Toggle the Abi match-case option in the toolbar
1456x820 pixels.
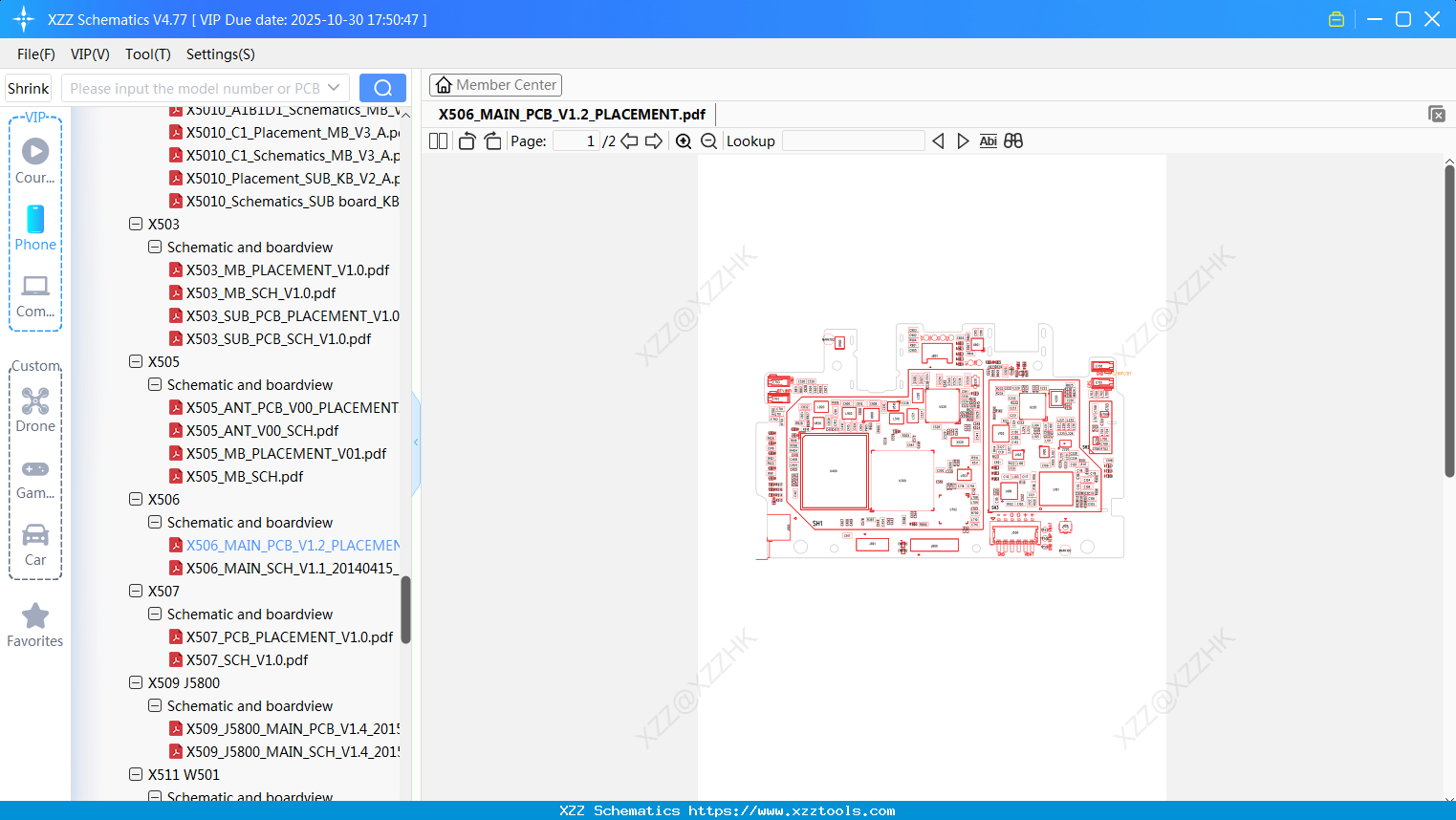[988, 140]
